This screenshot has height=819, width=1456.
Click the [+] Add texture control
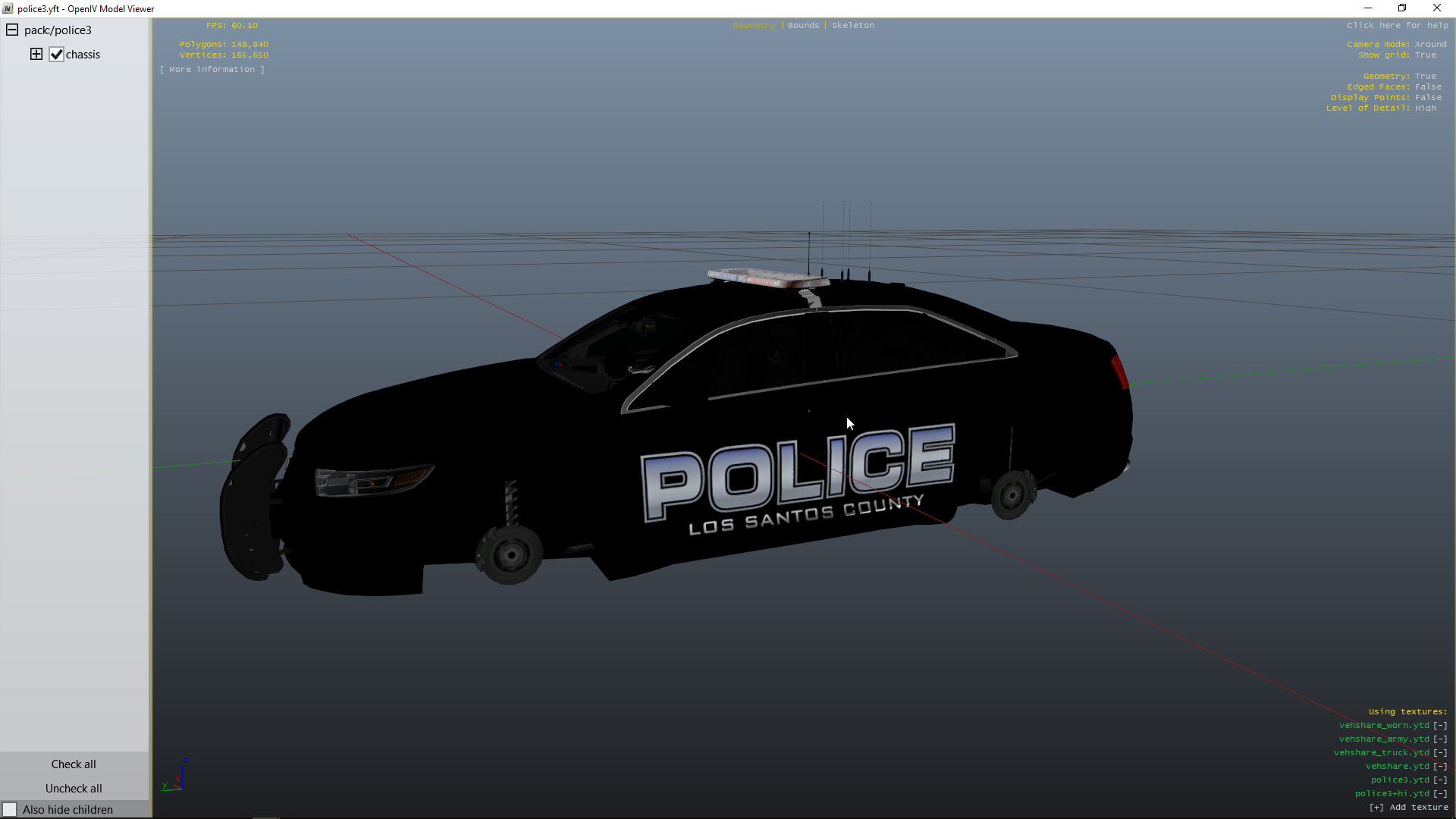pos(1408,808)
